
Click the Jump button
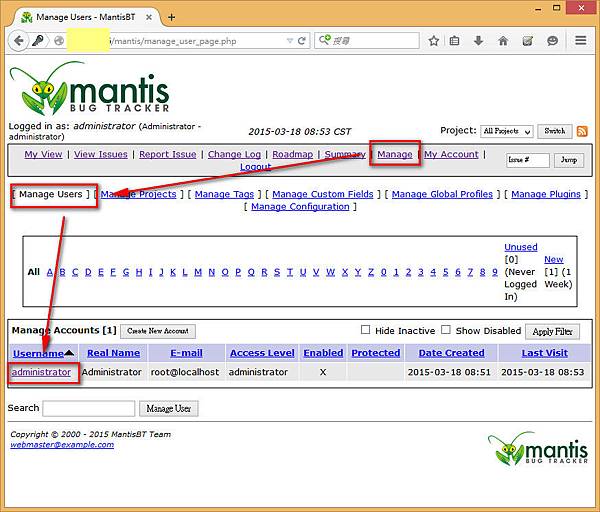click(569, 160)
